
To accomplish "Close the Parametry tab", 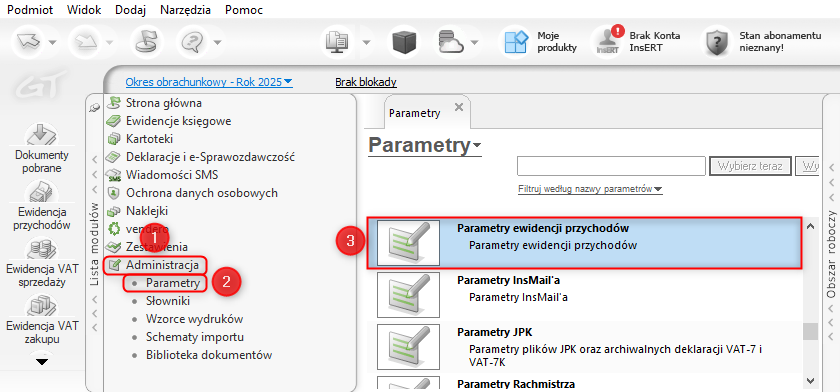I will click(459, 107).
